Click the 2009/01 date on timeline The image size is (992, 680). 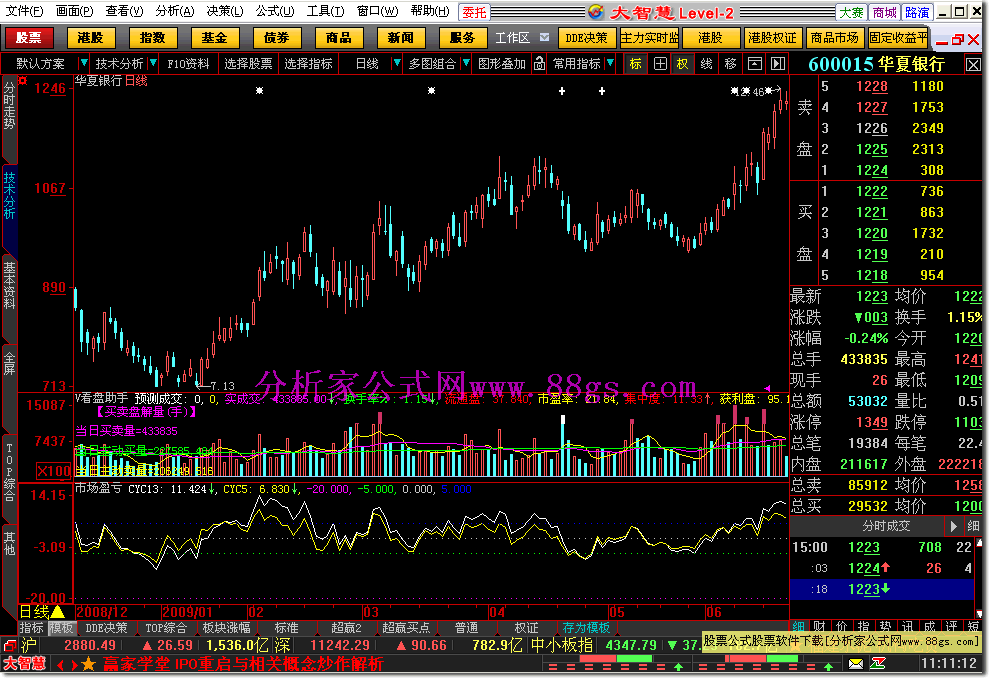coord(188,614)
